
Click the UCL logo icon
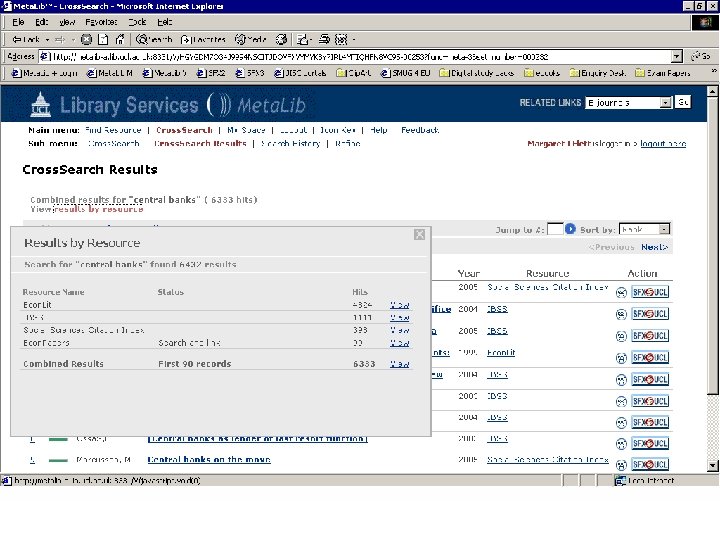(x=40, y=105)
